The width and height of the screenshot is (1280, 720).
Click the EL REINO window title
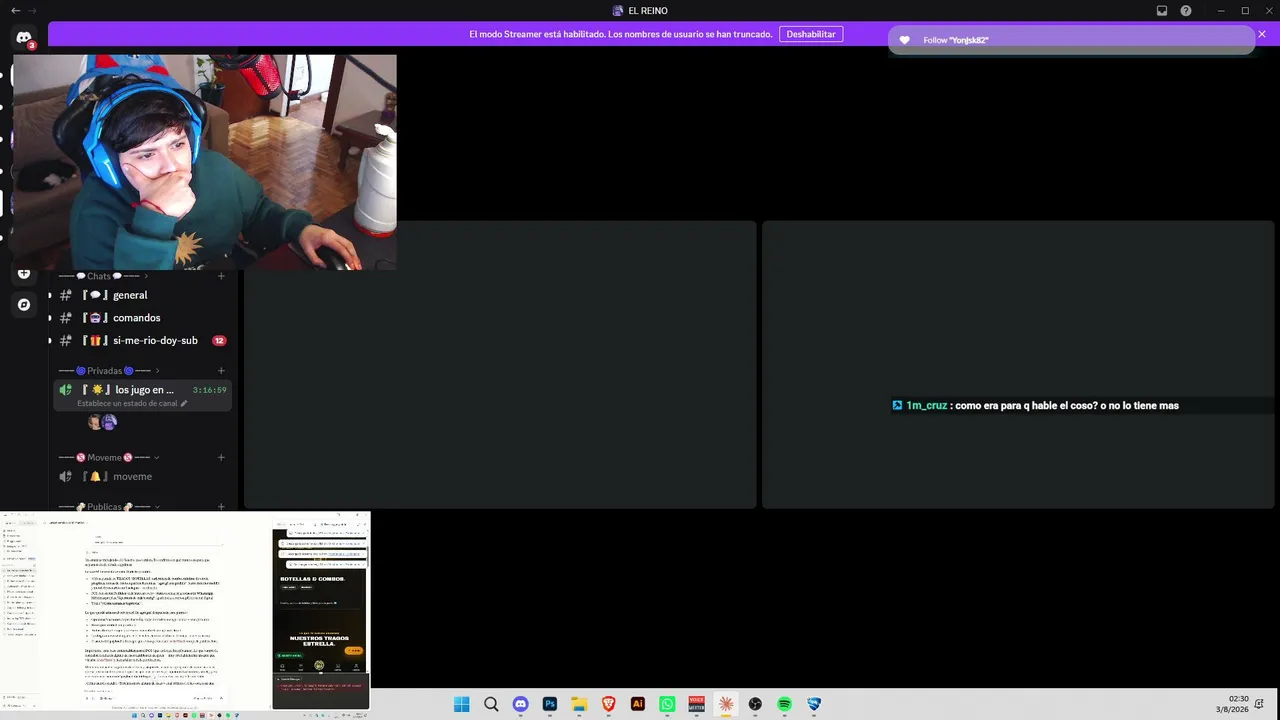click(640, 11)
